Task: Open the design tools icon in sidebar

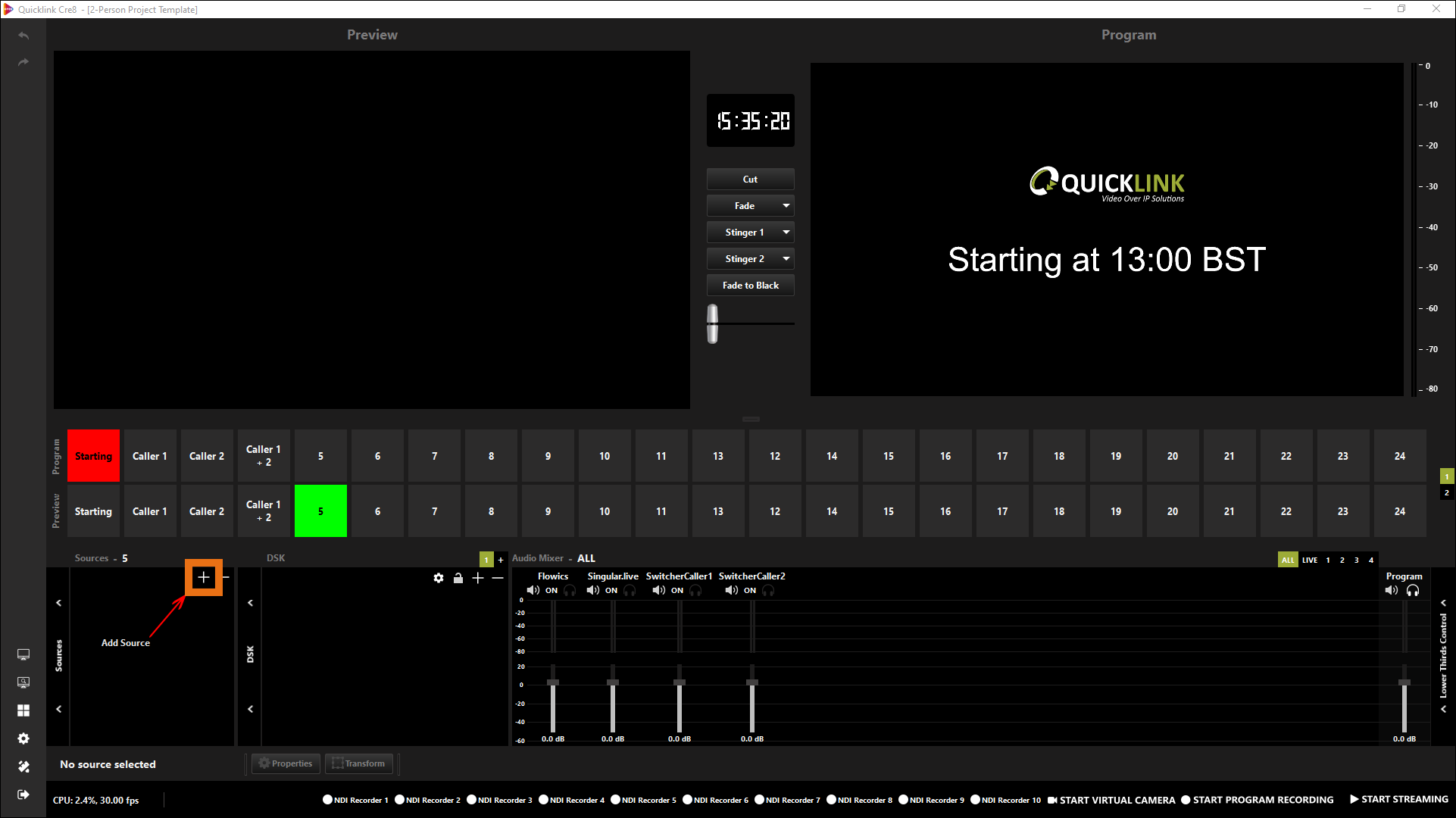Action: click(x=23, y=766)
